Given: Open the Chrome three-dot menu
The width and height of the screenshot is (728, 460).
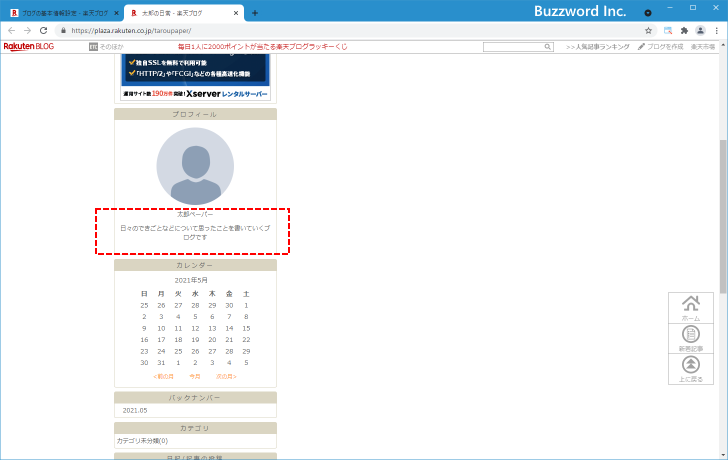Looking at the screenshot, I should pyautogui.click(x=717, y=31).
